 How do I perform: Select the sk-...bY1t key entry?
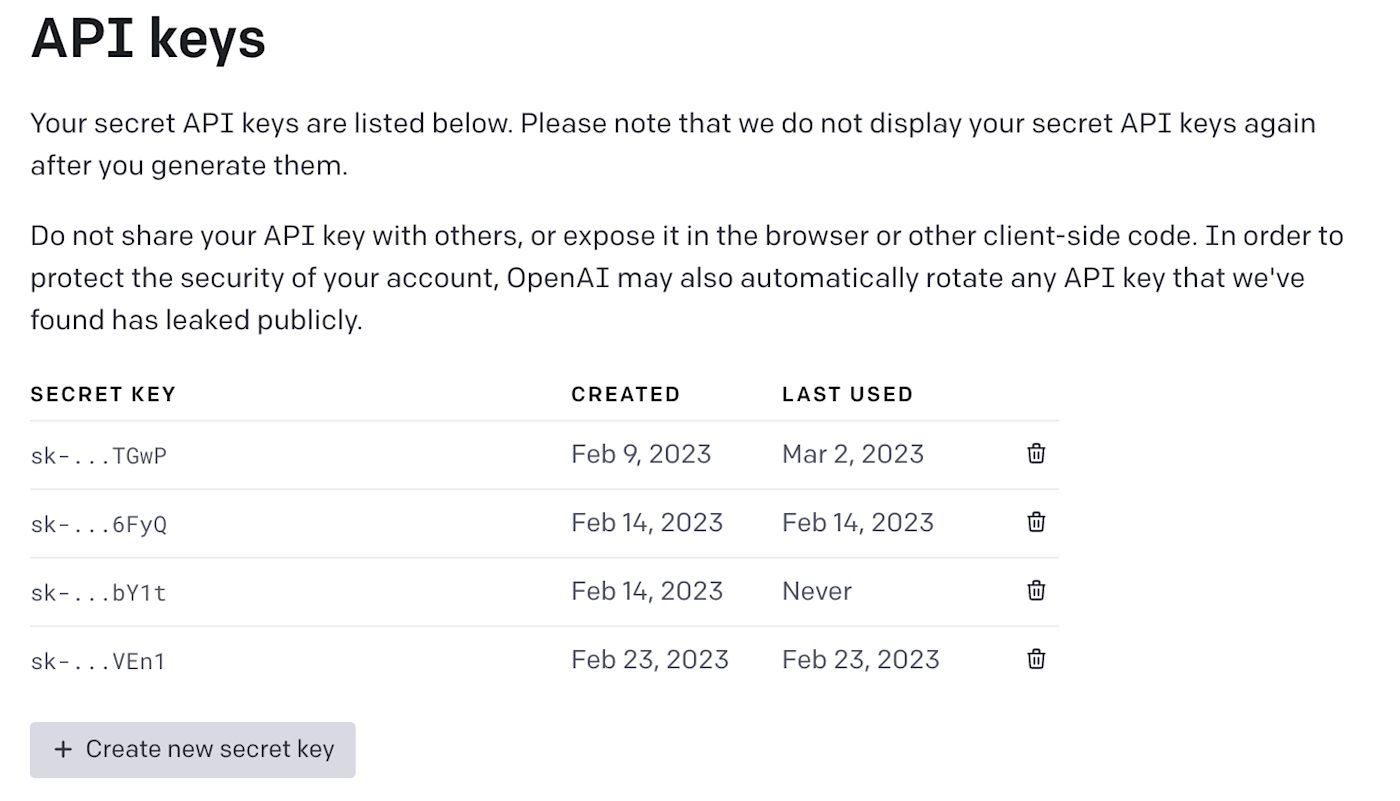tap(99, 593)
